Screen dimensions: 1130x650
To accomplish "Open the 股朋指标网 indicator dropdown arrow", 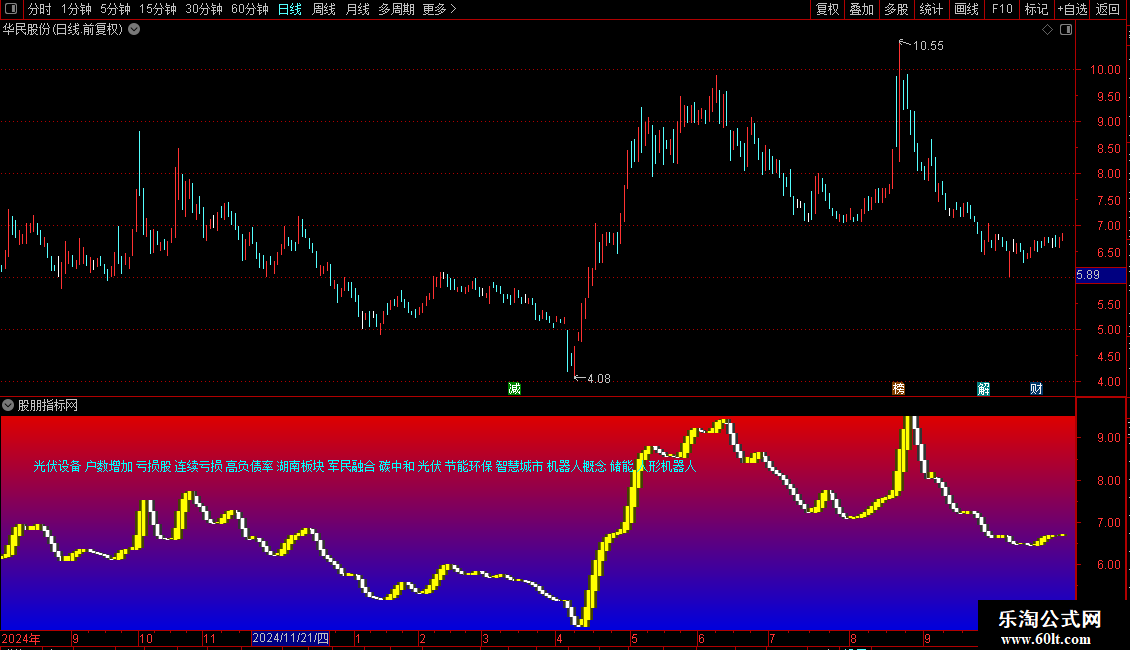I will pos(8,406).
